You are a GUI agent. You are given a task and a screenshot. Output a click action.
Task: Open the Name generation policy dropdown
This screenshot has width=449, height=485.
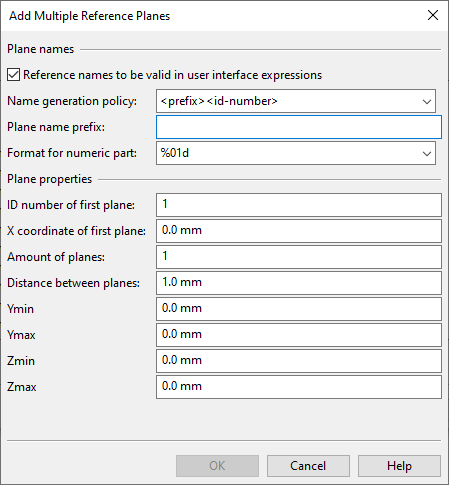click(x=296, y=101)
